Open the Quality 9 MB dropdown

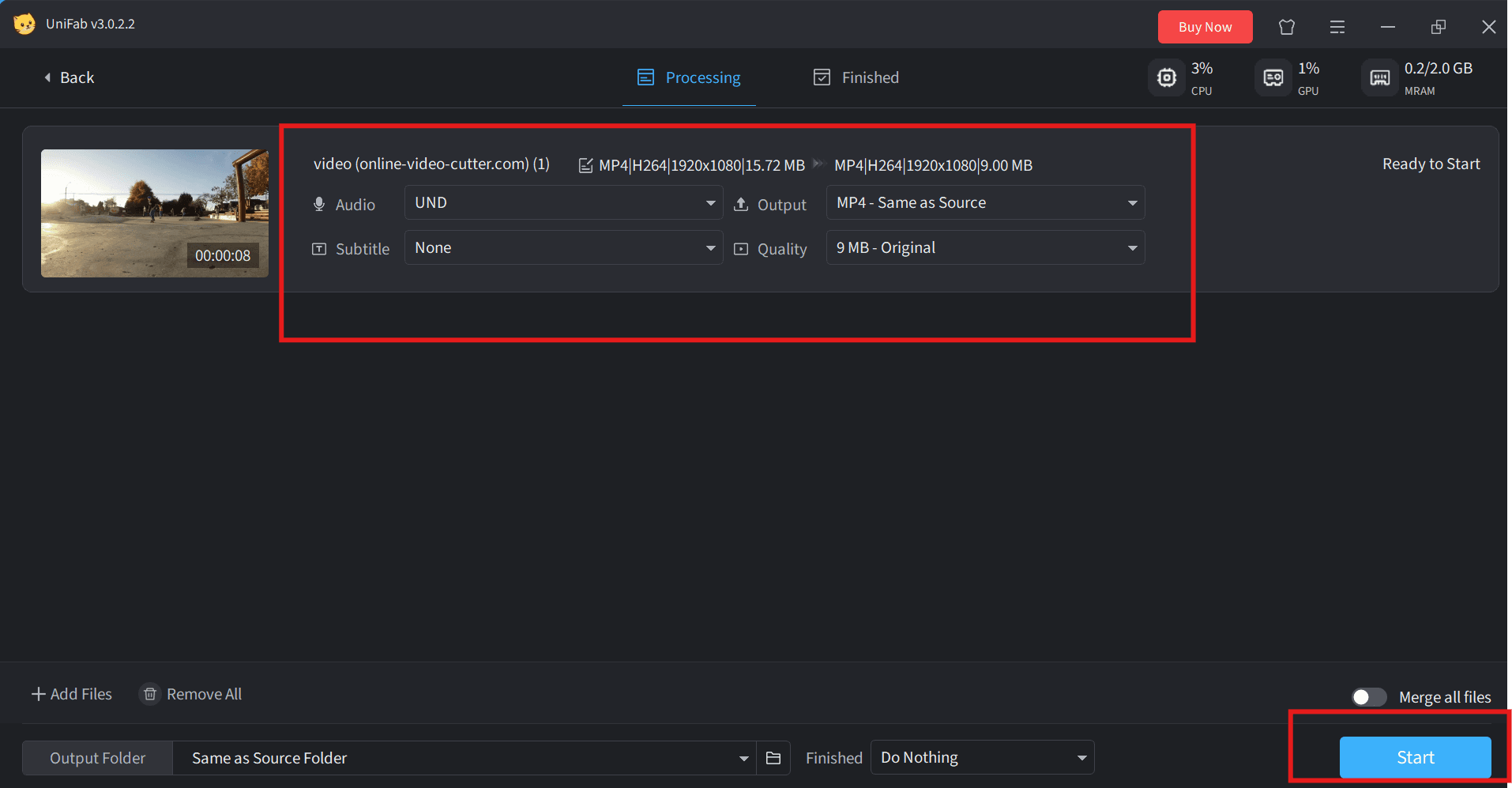985,248
